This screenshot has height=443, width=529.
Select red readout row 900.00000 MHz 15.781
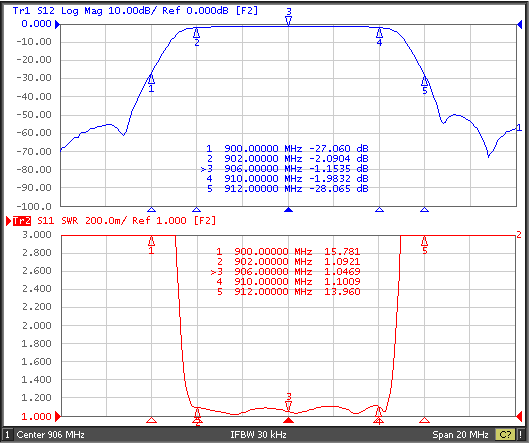point(288,252)
